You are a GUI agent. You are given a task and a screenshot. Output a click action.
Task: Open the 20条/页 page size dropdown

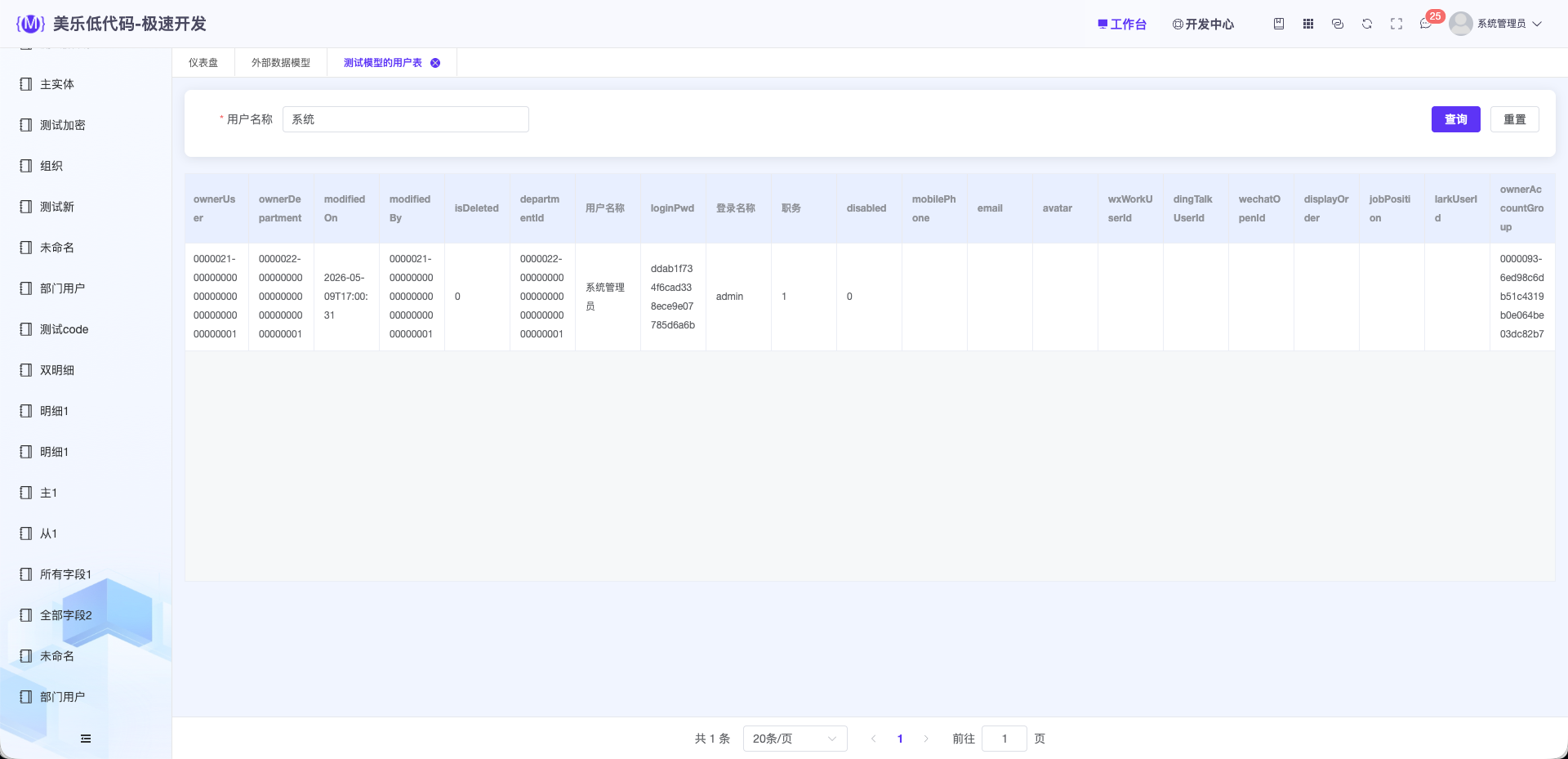coord(795,739)
